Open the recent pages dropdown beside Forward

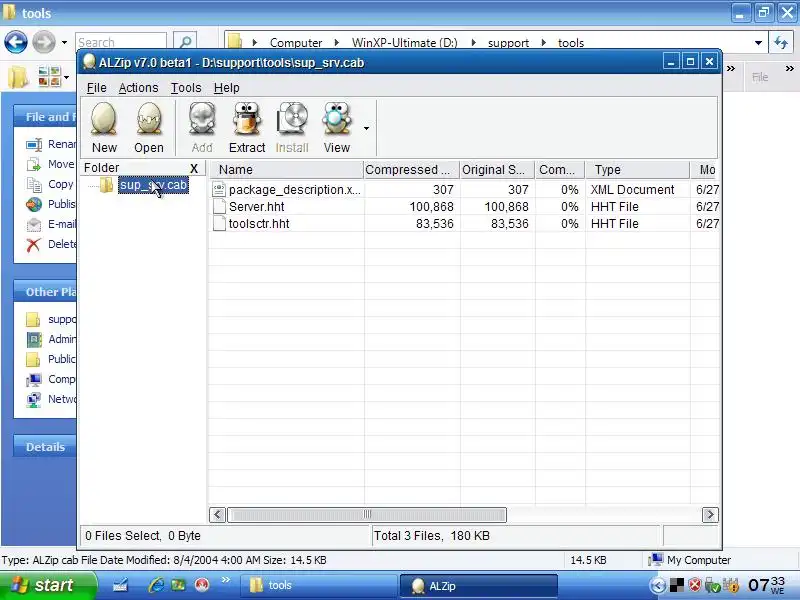pos(64,42)
